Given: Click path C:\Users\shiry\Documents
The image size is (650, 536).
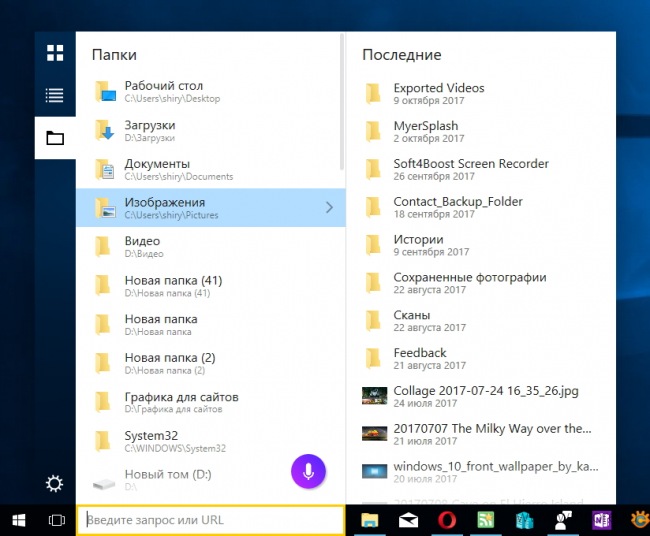Looking at the screenshot, I should click(x=179, y=177).
